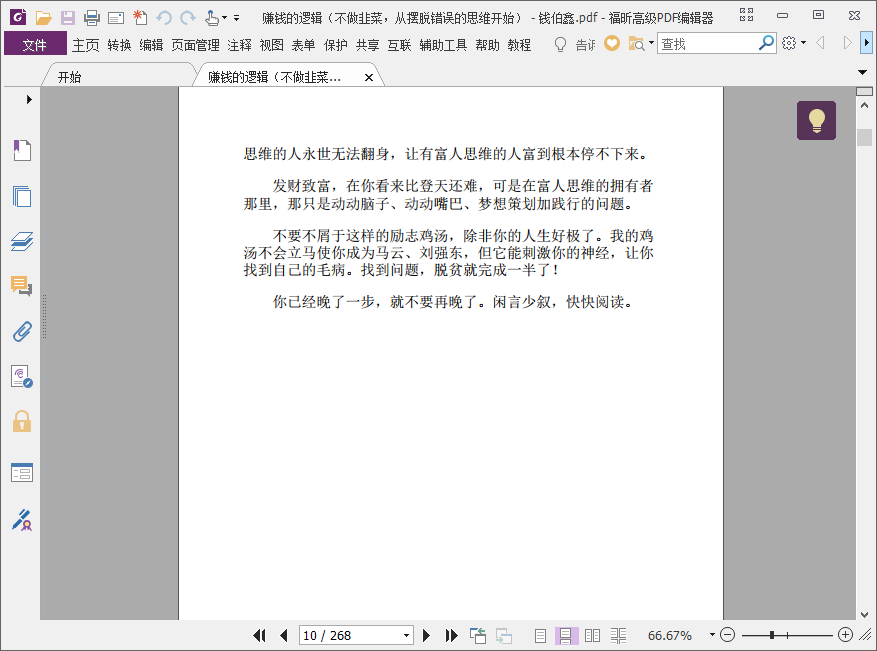Viewport: 877px width, 651px height.
Task: Open the form fields panel icon
Action: point(22,473)
